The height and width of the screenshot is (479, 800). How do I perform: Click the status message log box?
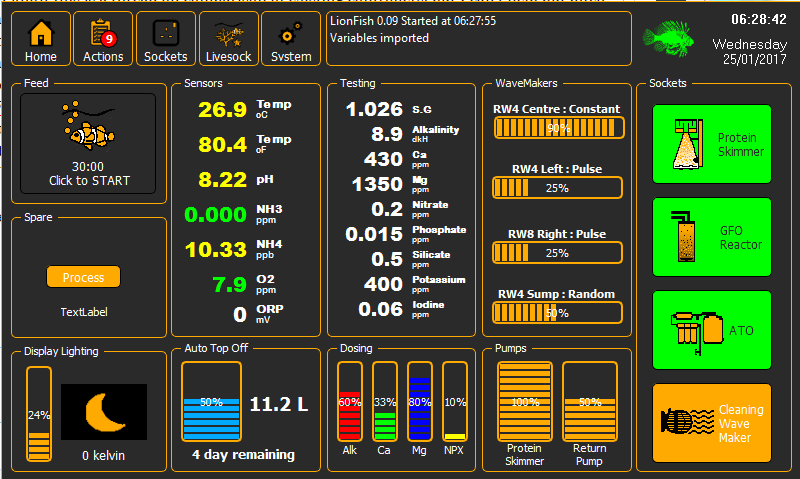tap(479, 39)
